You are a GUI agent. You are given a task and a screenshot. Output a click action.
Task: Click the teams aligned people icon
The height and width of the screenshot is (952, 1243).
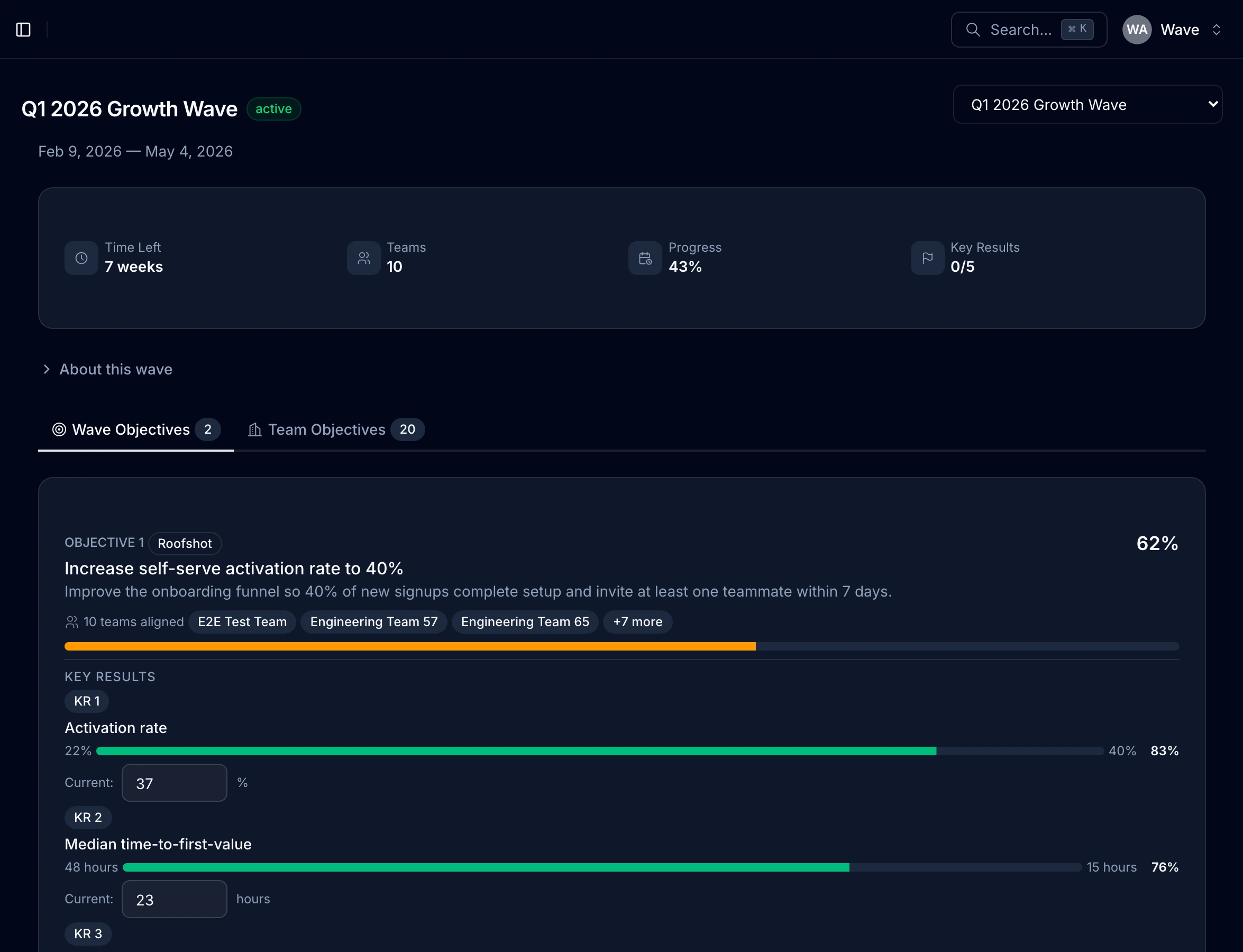(x=71, y=621)
